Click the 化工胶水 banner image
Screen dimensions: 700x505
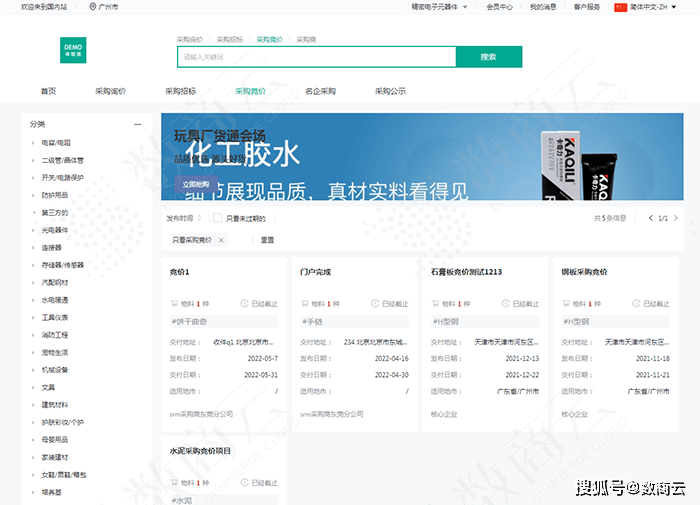[422, 157]
